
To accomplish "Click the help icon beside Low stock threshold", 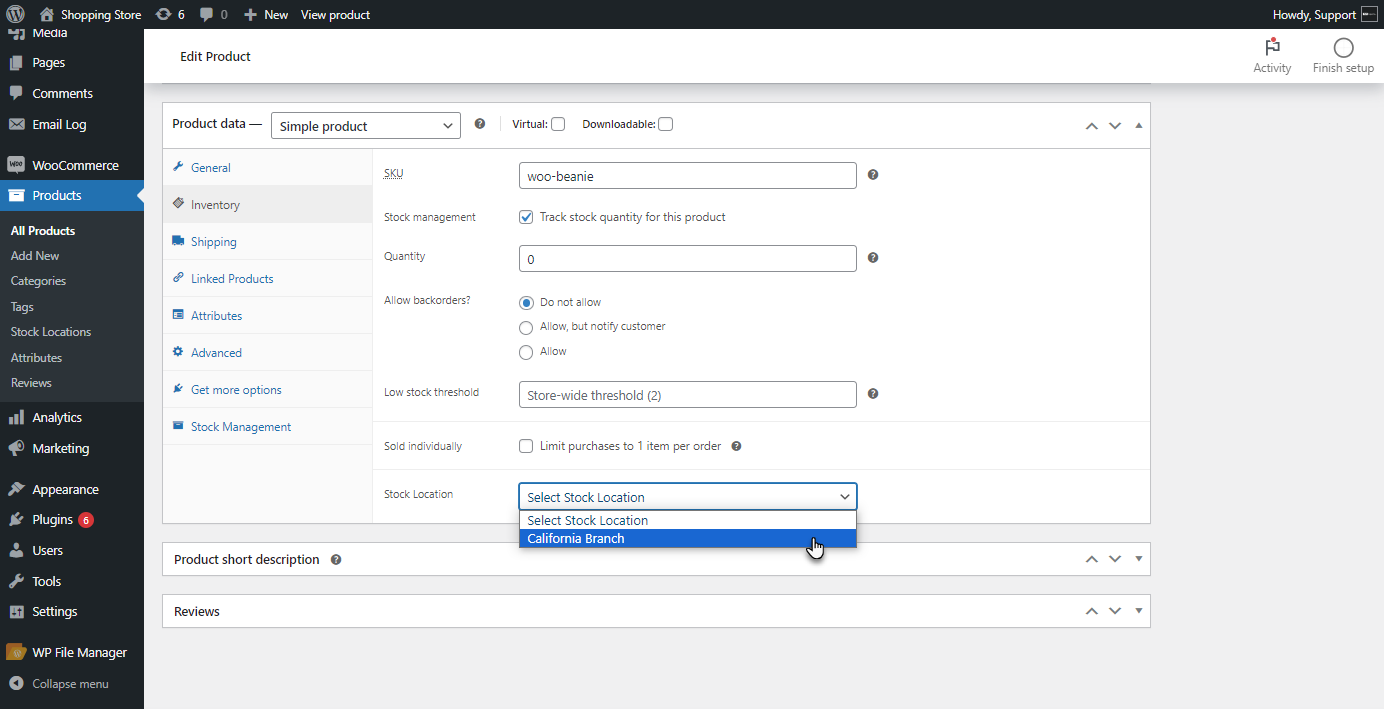I will click(873, 394).
